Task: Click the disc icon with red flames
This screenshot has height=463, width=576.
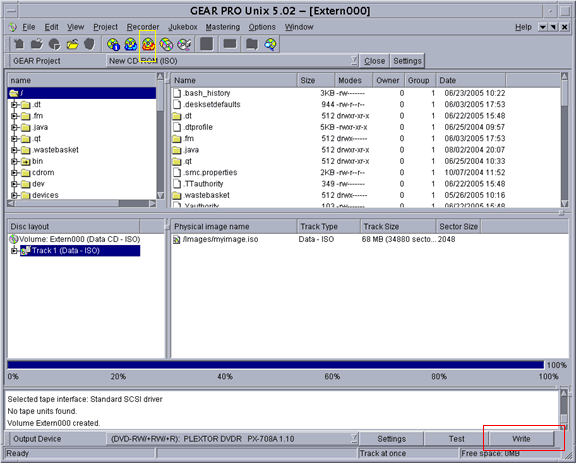Action: click(x=148, y=44)
